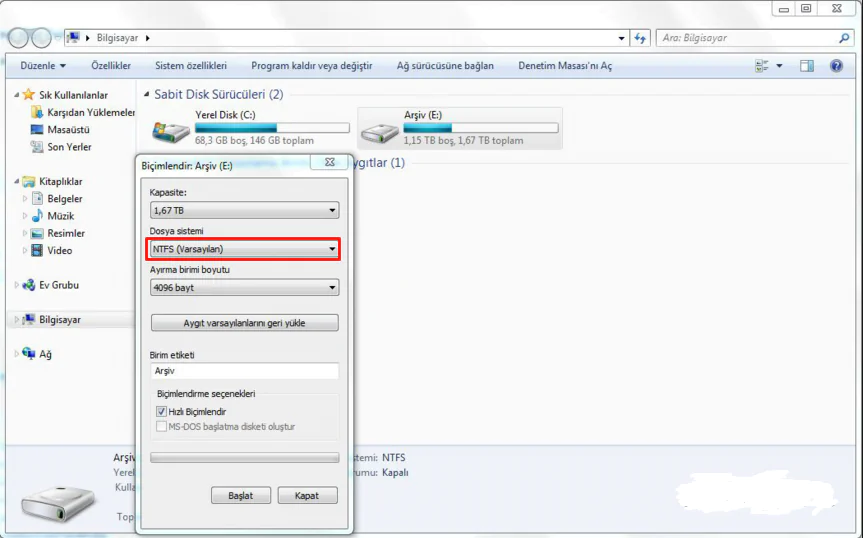Open Video library
This screenshot has height=538, width=863.
coord(52,250)
